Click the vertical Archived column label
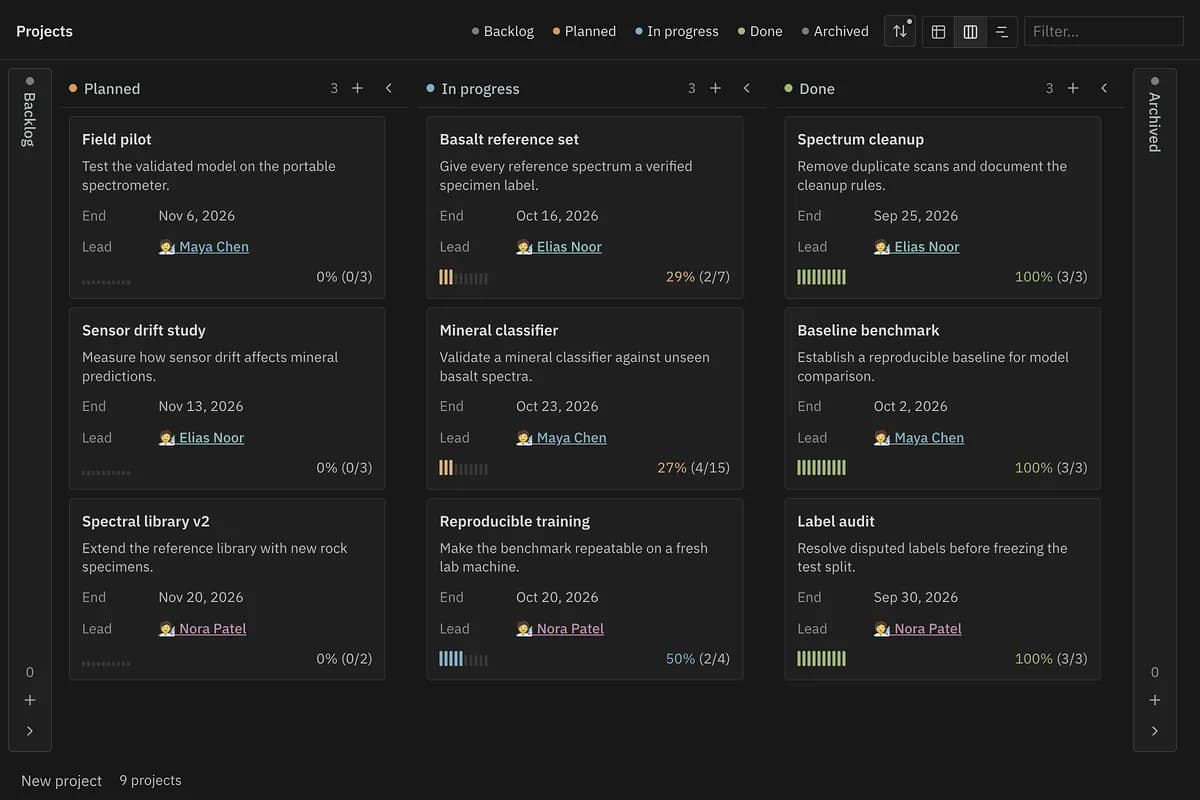 click(x=1155, y=122)
